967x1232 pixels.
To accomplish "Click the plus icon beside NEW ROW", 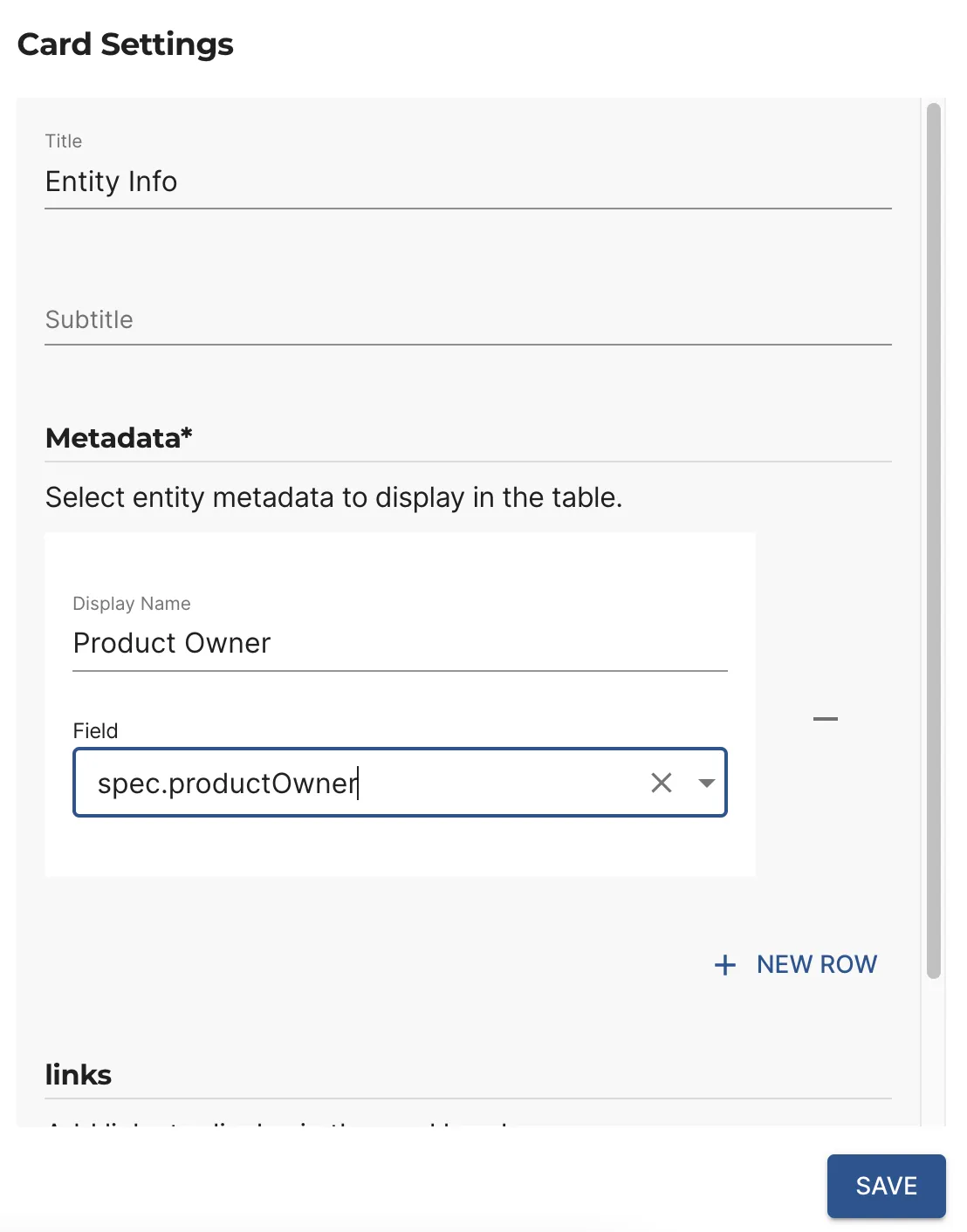I will [724, 965].
